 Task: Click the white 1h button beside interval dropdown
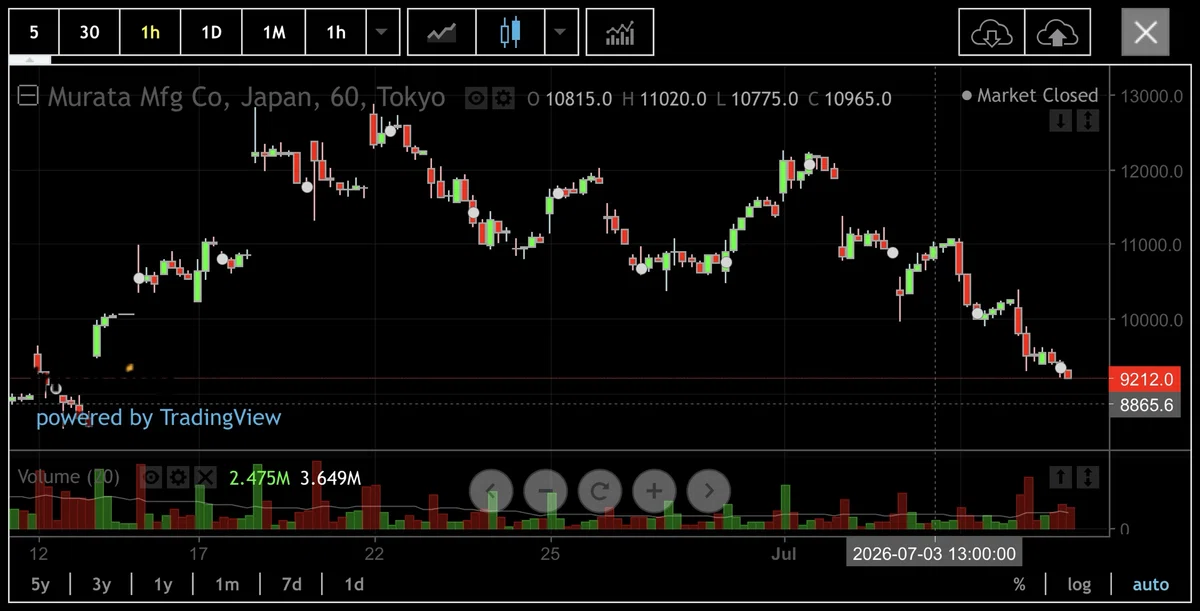click(x=336, y=32)
